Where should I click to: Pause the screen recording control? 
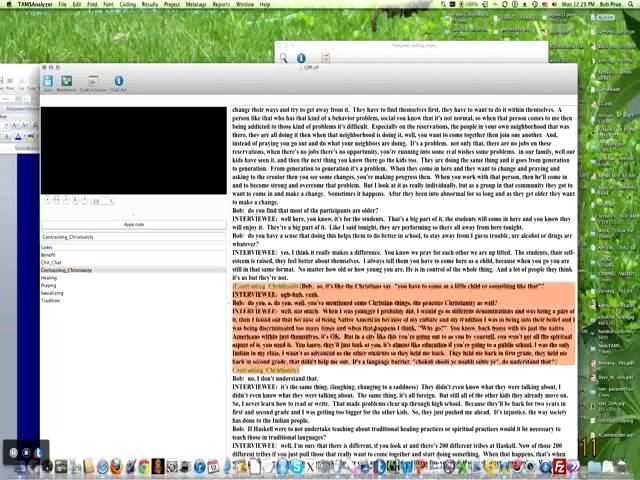[x=13, y=452]
